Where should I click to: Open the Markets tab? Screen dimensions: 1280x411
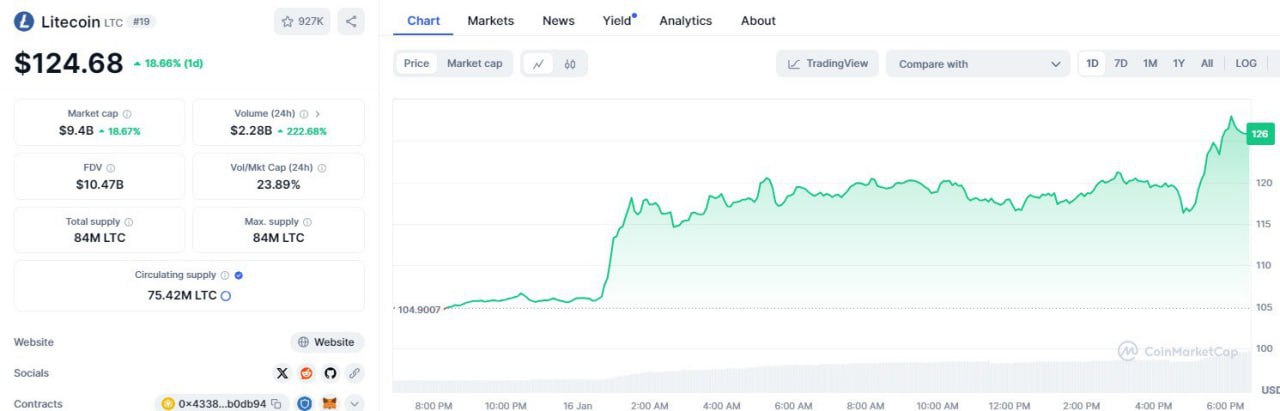click(491, 20)
